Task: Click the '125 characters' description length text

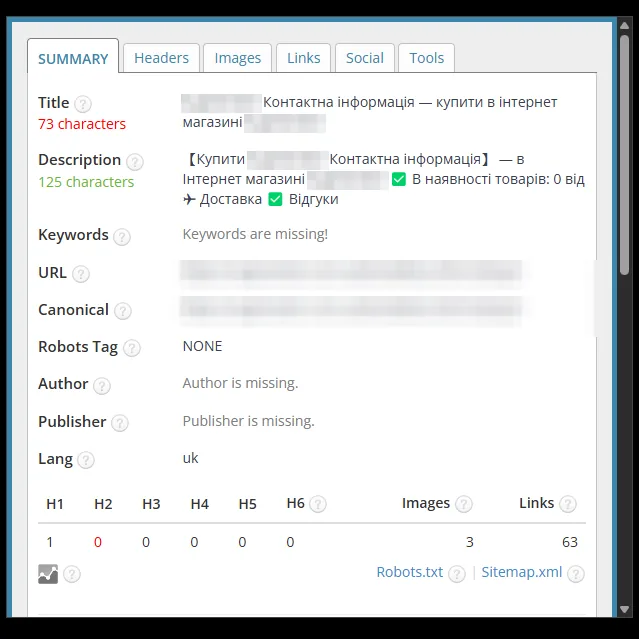Action: click(86, 182)
